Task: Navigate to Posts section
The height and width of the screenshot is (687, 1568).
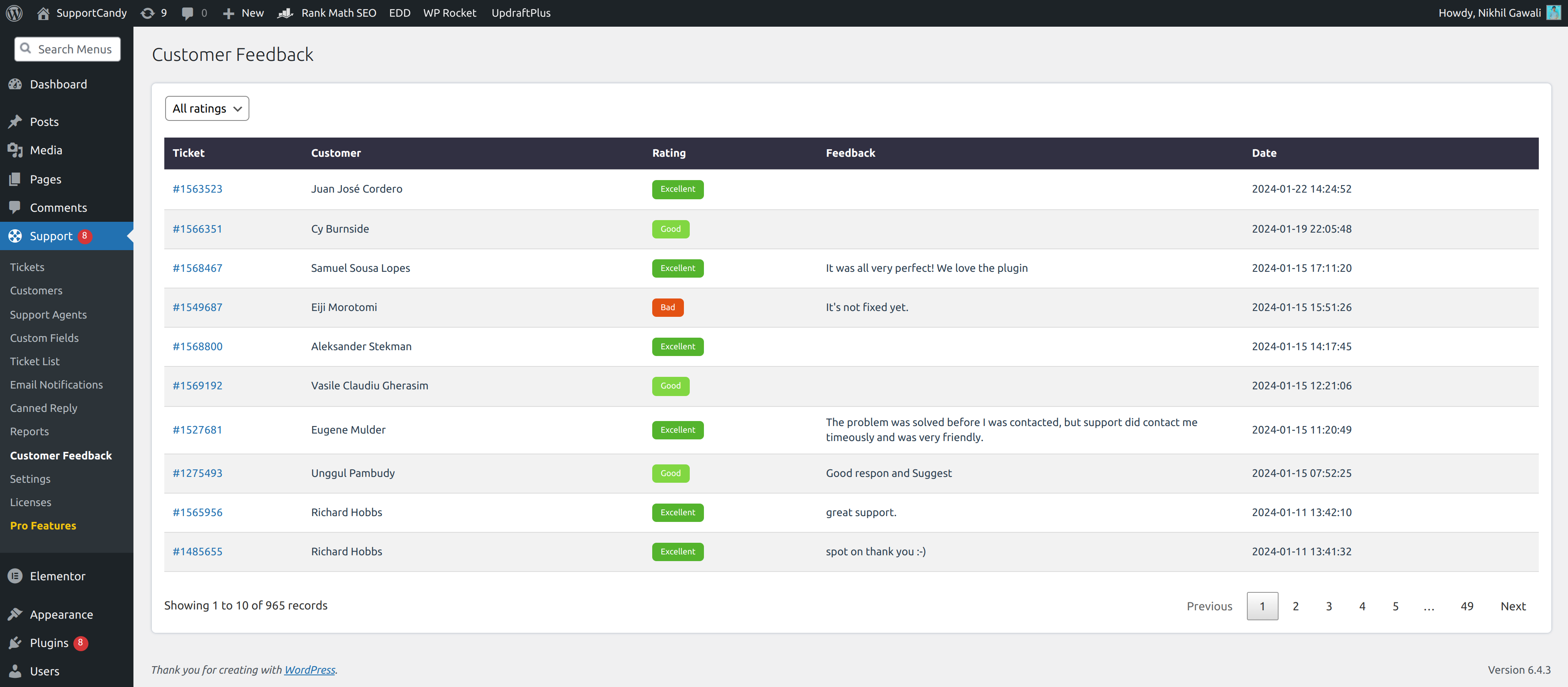Action: pos(44,121)
